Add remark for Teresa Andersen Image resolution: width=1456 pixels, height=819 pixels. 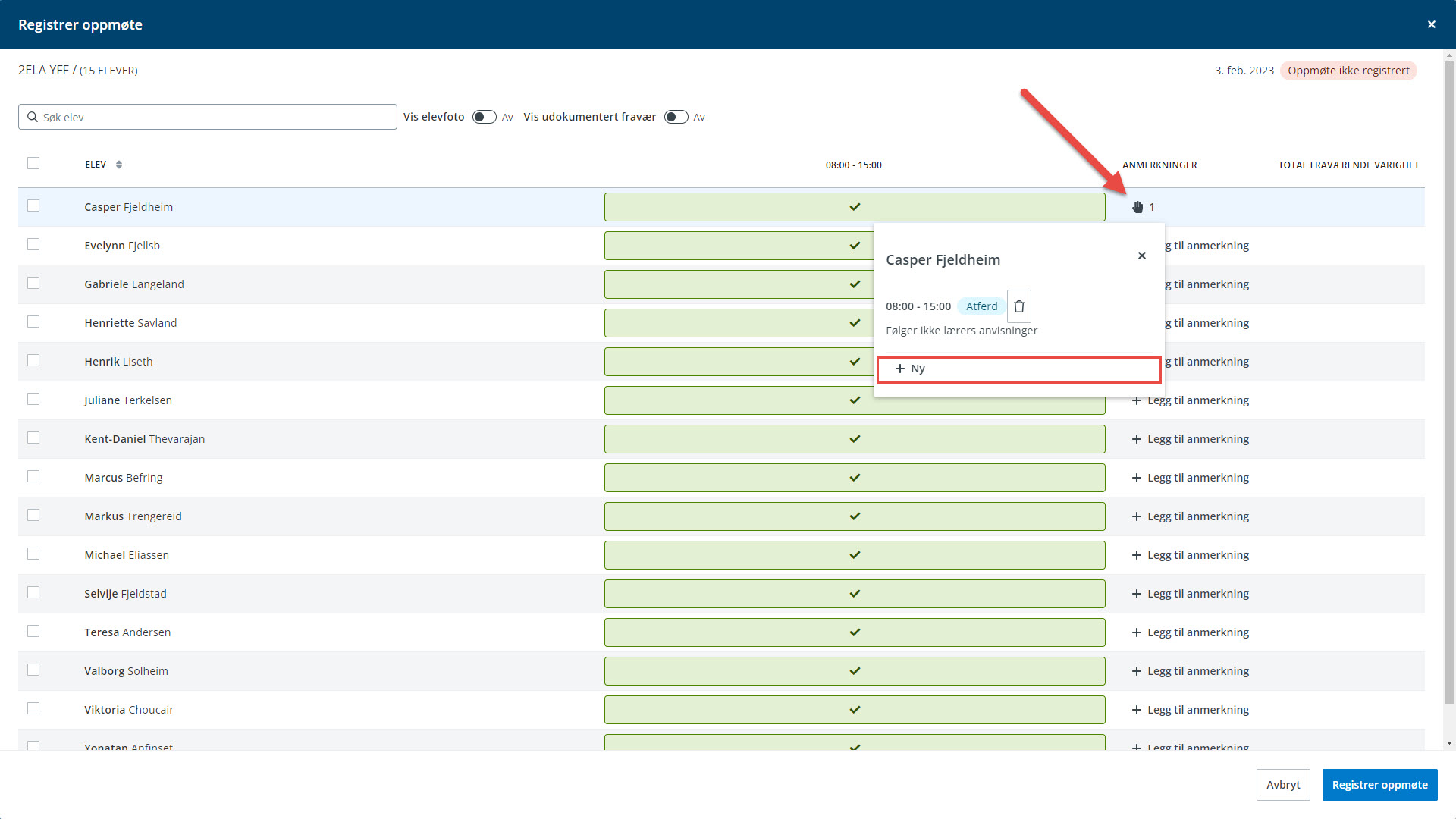pyautogui.click(x=1191, y=632)
